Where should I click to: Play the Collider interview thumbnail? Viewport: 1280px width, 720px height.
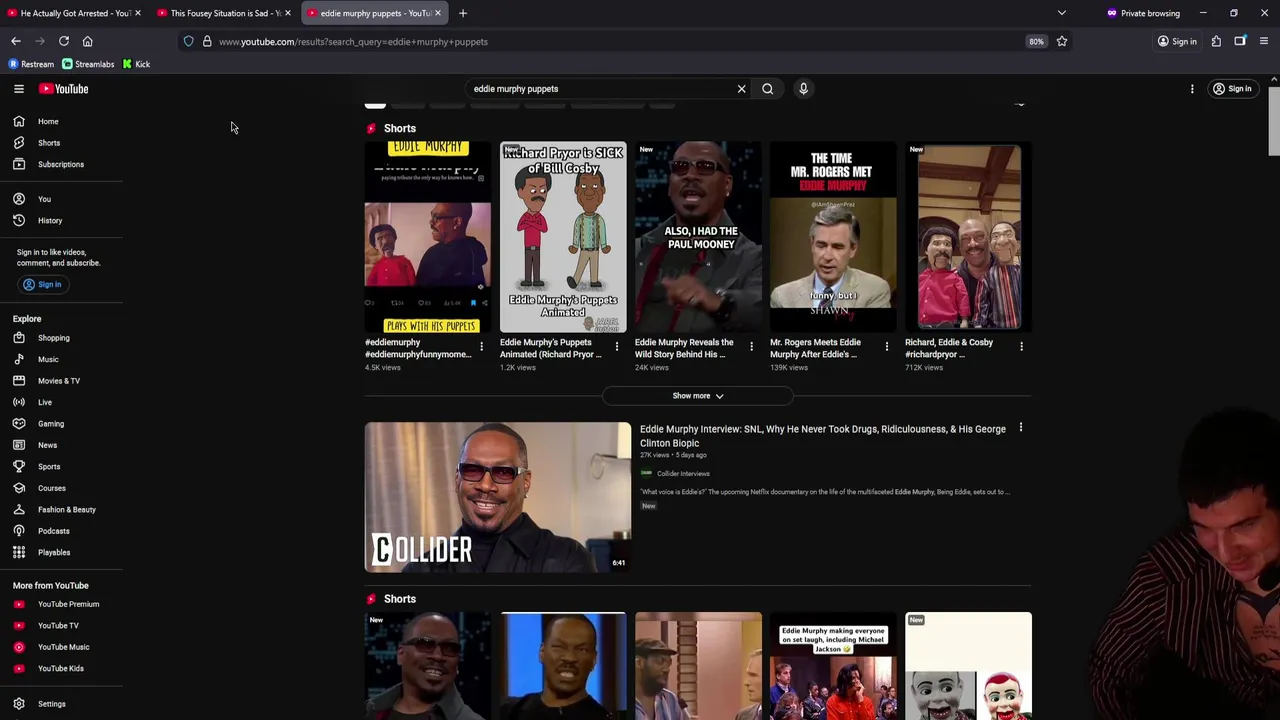[498, 497]
